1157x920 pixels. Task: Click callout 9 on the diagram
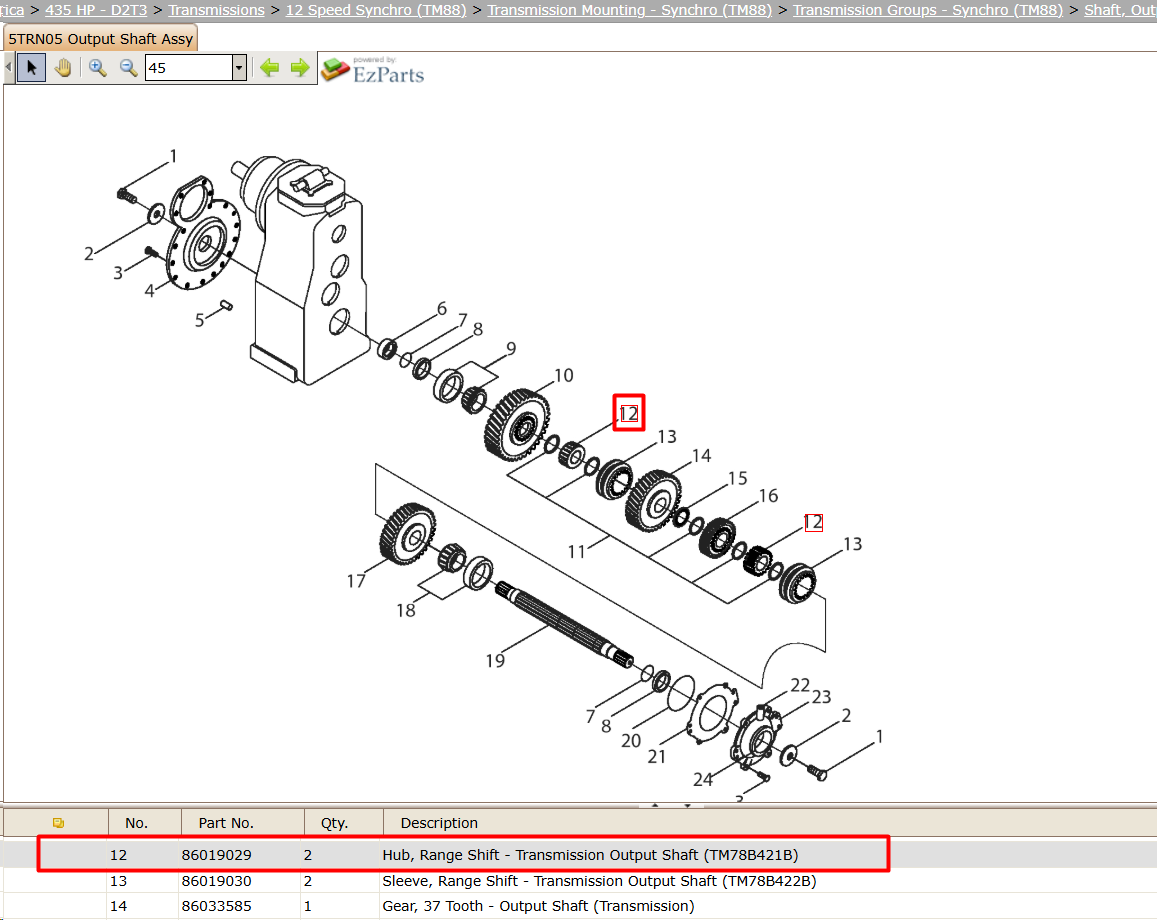coord(511,348)
